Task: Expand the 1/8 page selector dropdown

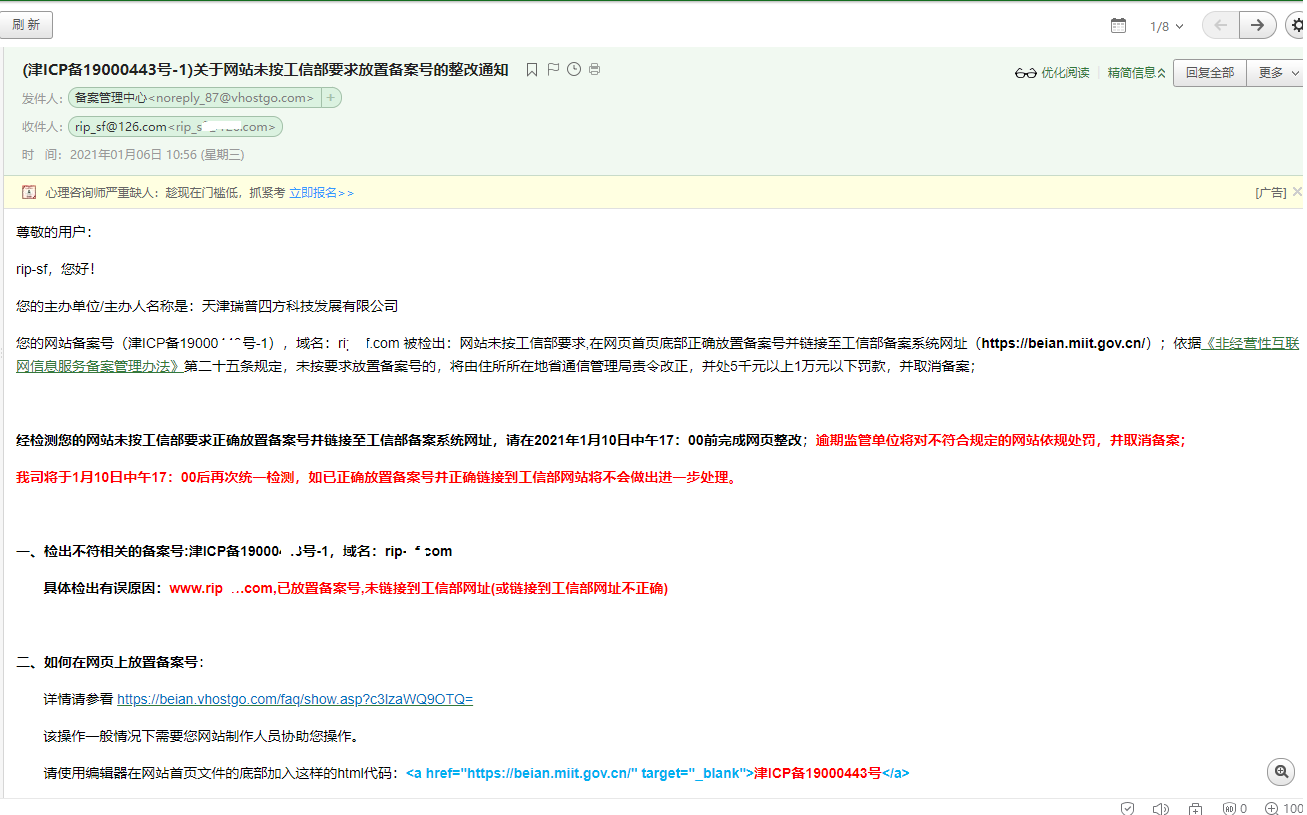Action: point(1167,26)
